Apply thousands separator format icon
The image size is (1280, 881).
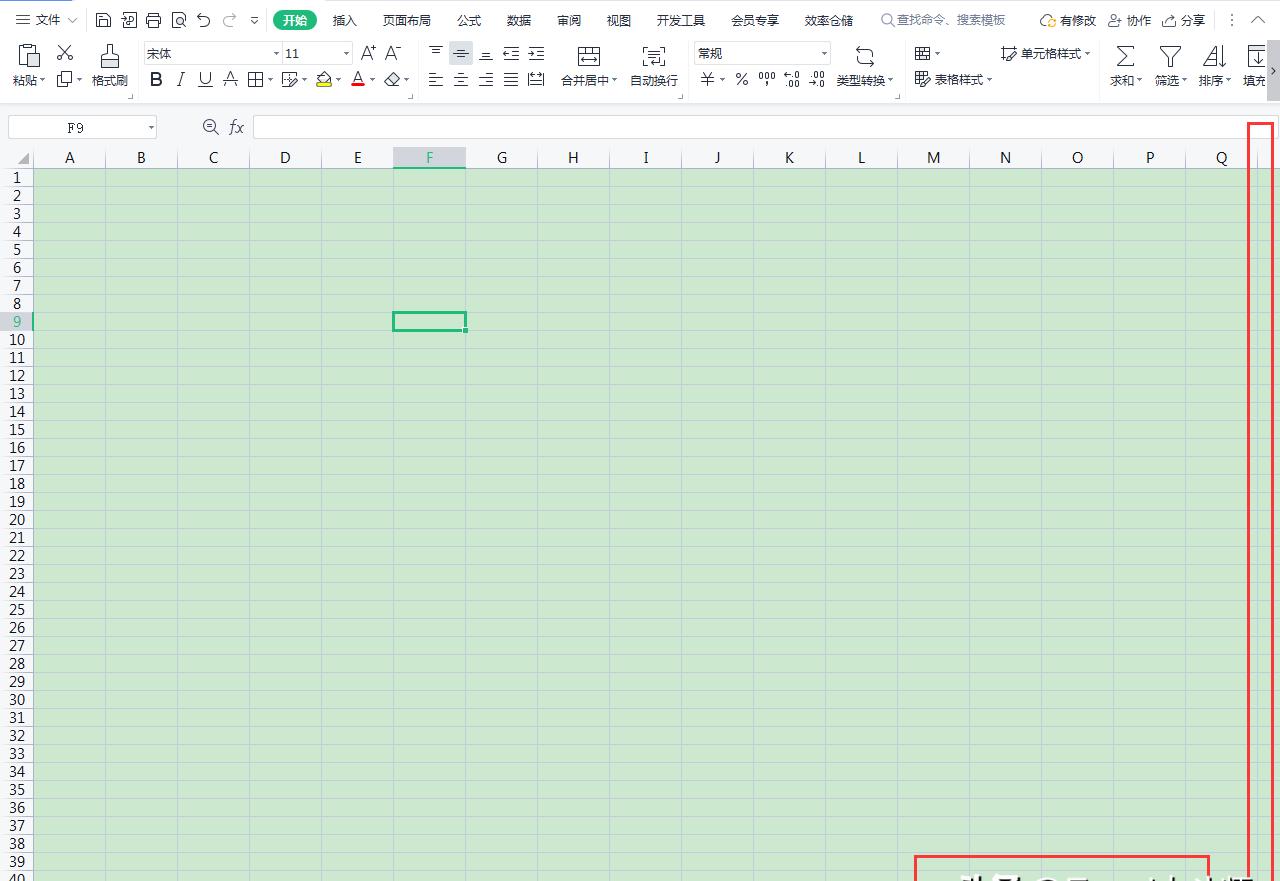[x=767, y=79]
